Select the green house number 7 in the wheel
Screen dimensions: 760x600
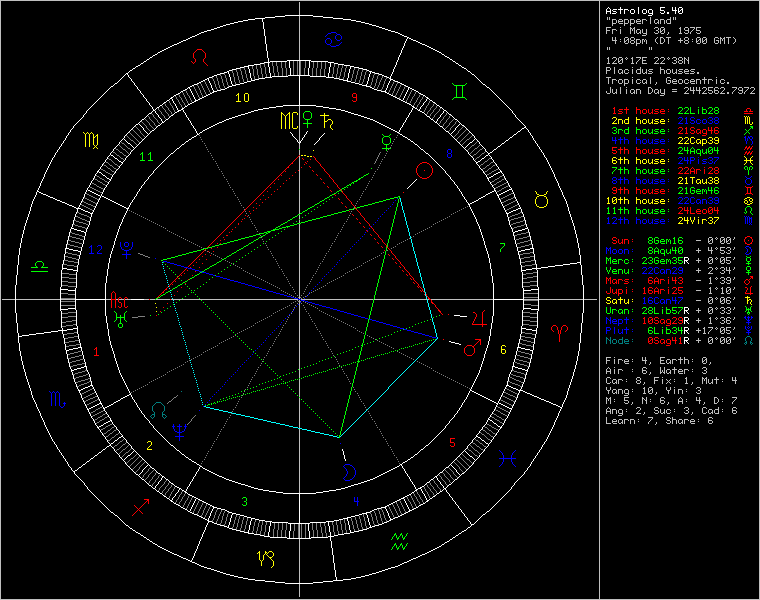(502, 248)
